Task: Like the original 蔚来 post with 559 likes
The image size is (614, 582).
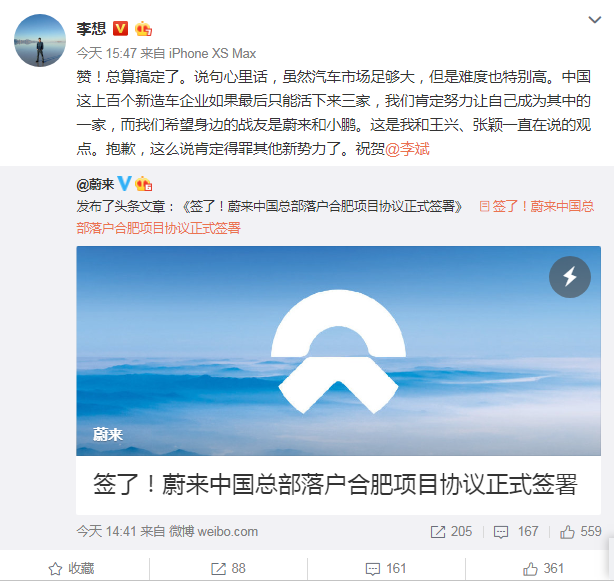Action: click(580, 532)
